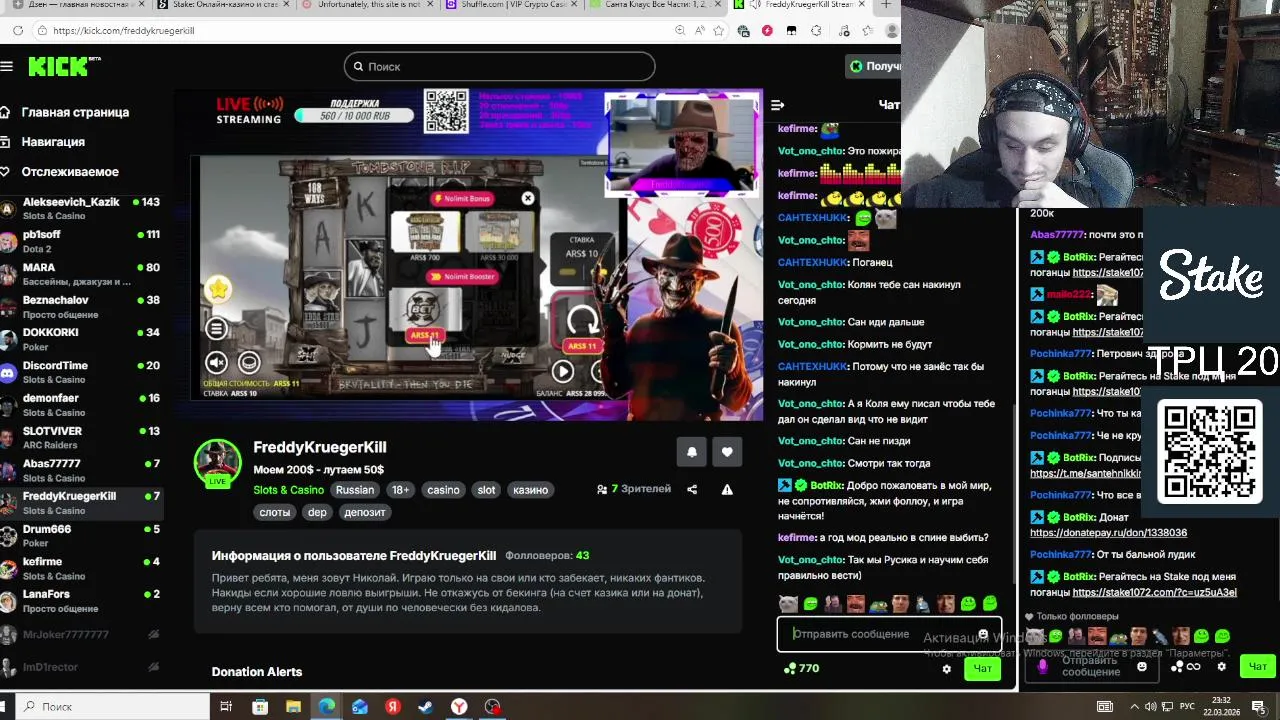Open demonfaer channel in sidebar
The width and height of the screenshot is (1280, 720).
pos(81,405)
